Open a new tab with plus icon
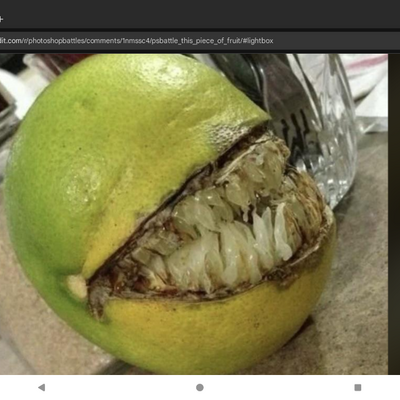 point(1,19)
